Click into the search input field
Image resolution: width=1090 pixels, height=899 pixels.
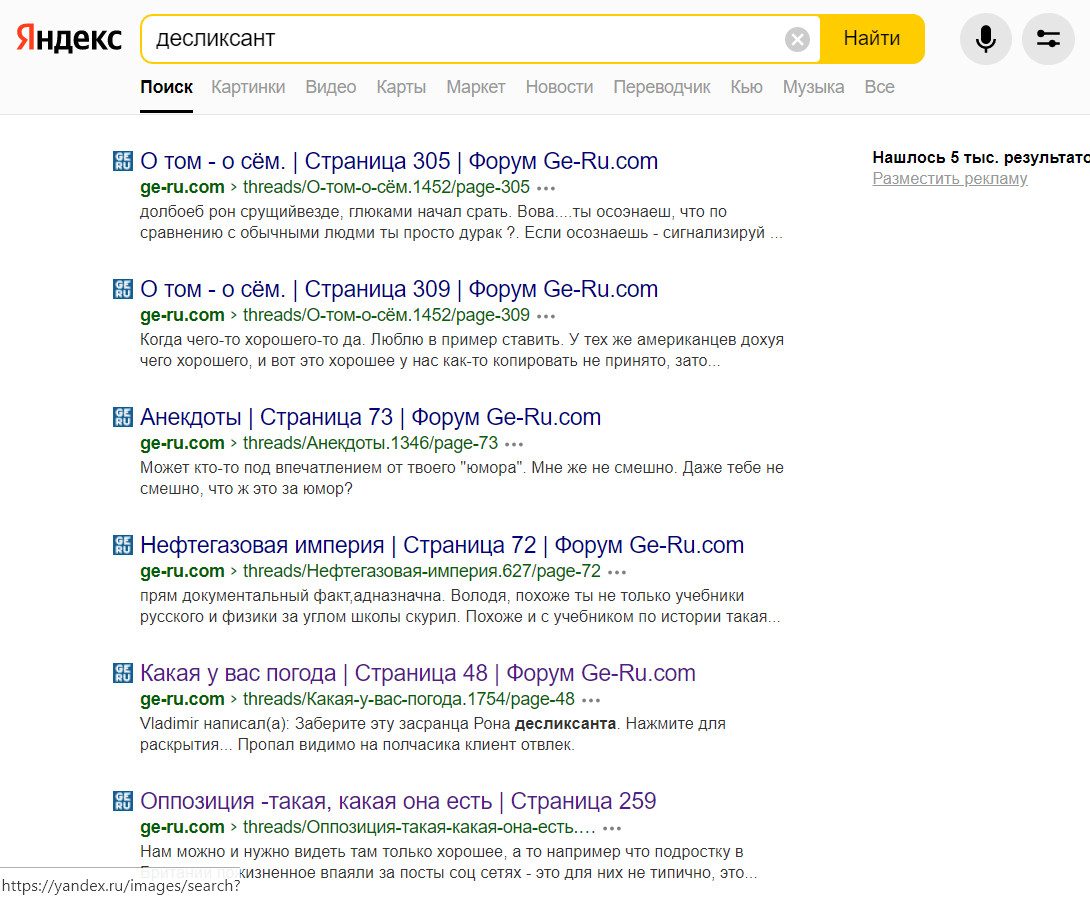tap(460, 39)
